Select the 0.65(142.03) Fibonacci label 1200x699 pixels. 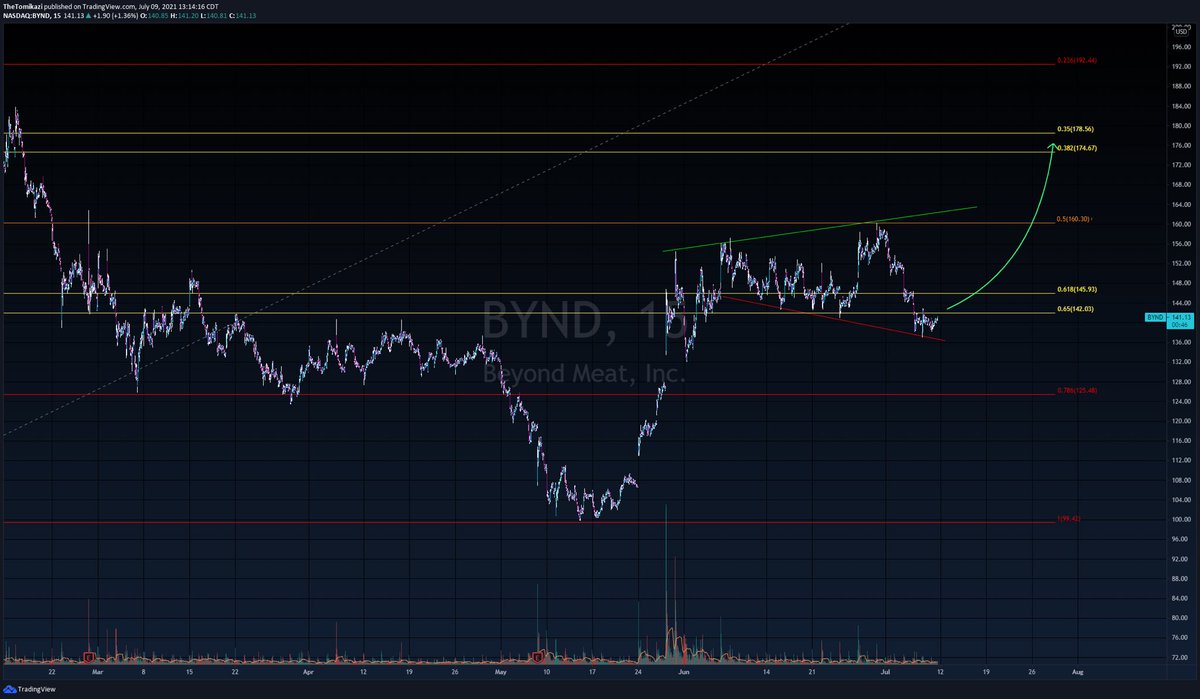1076,308
